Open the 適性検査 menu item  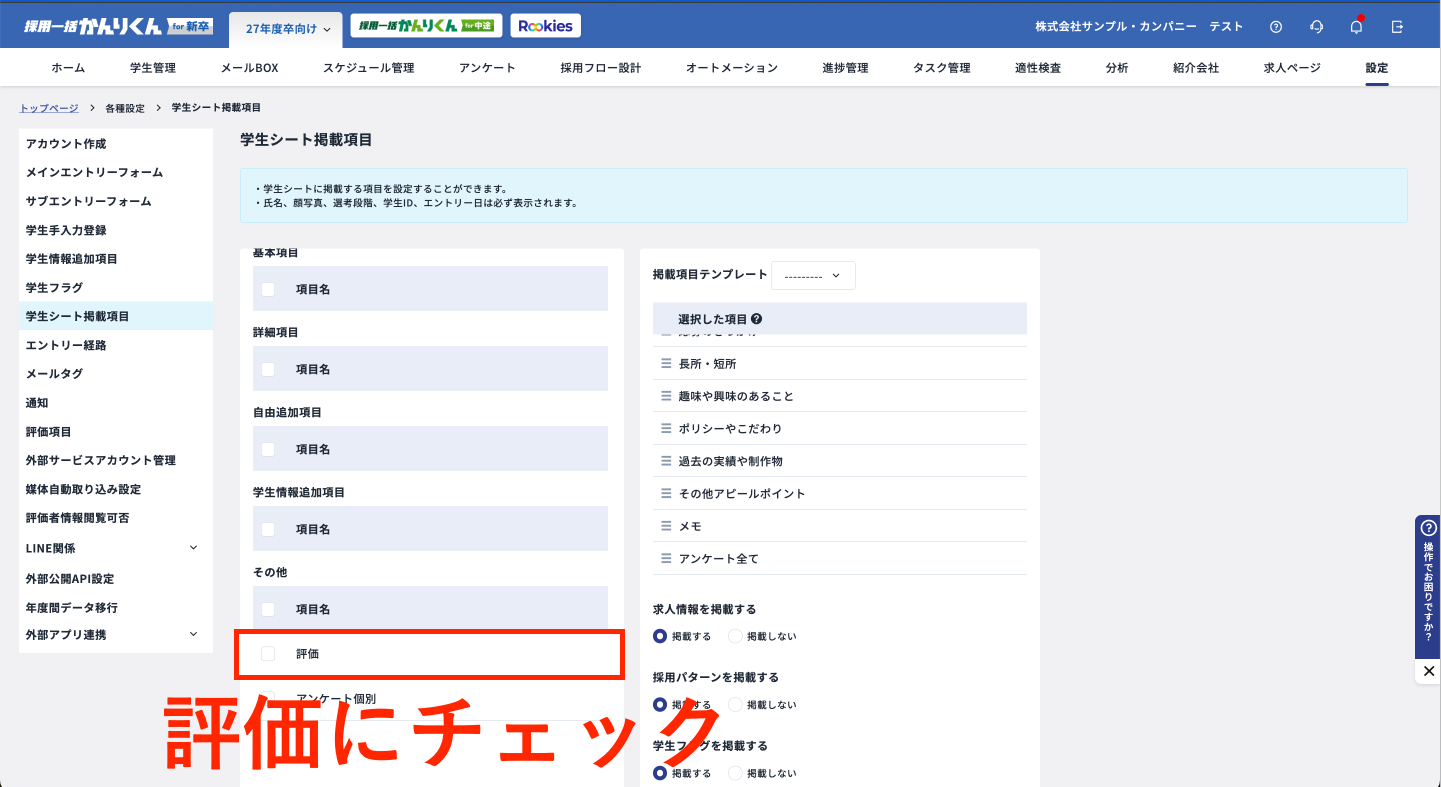tap(1037, 67)
